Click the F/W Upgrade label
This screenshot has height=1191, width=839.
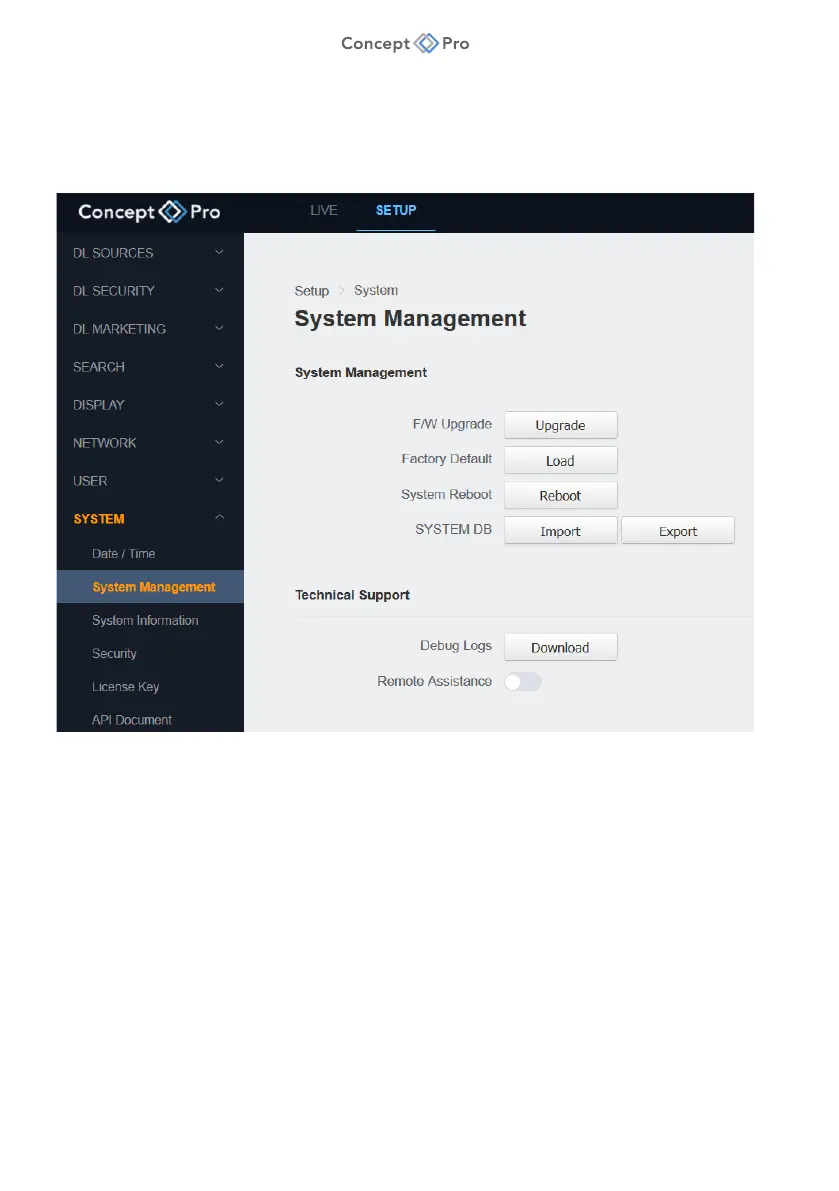(x=453, y=424)
